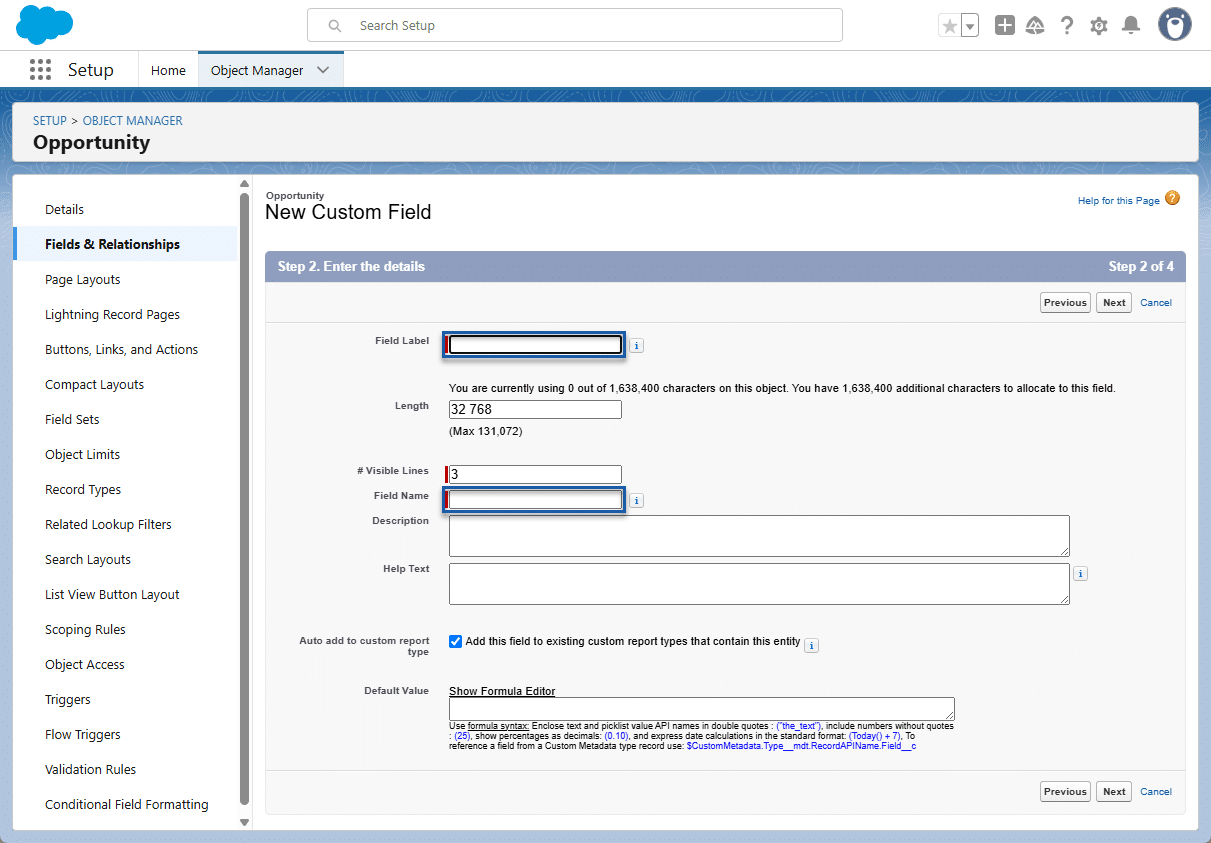Click the top Next button
The height and width of the screenshot is (843, 1211).
point(1113,303)
